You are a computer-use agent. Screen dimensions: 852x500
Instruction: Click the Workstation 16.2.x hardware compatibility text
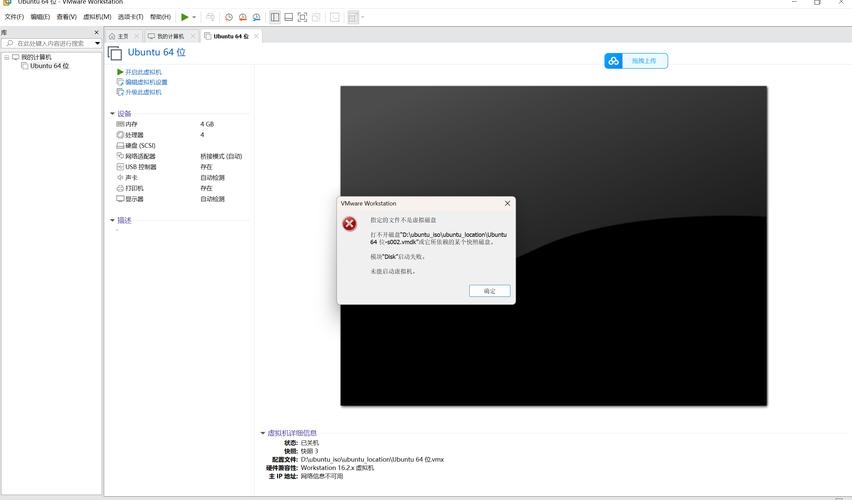[337, 467]
